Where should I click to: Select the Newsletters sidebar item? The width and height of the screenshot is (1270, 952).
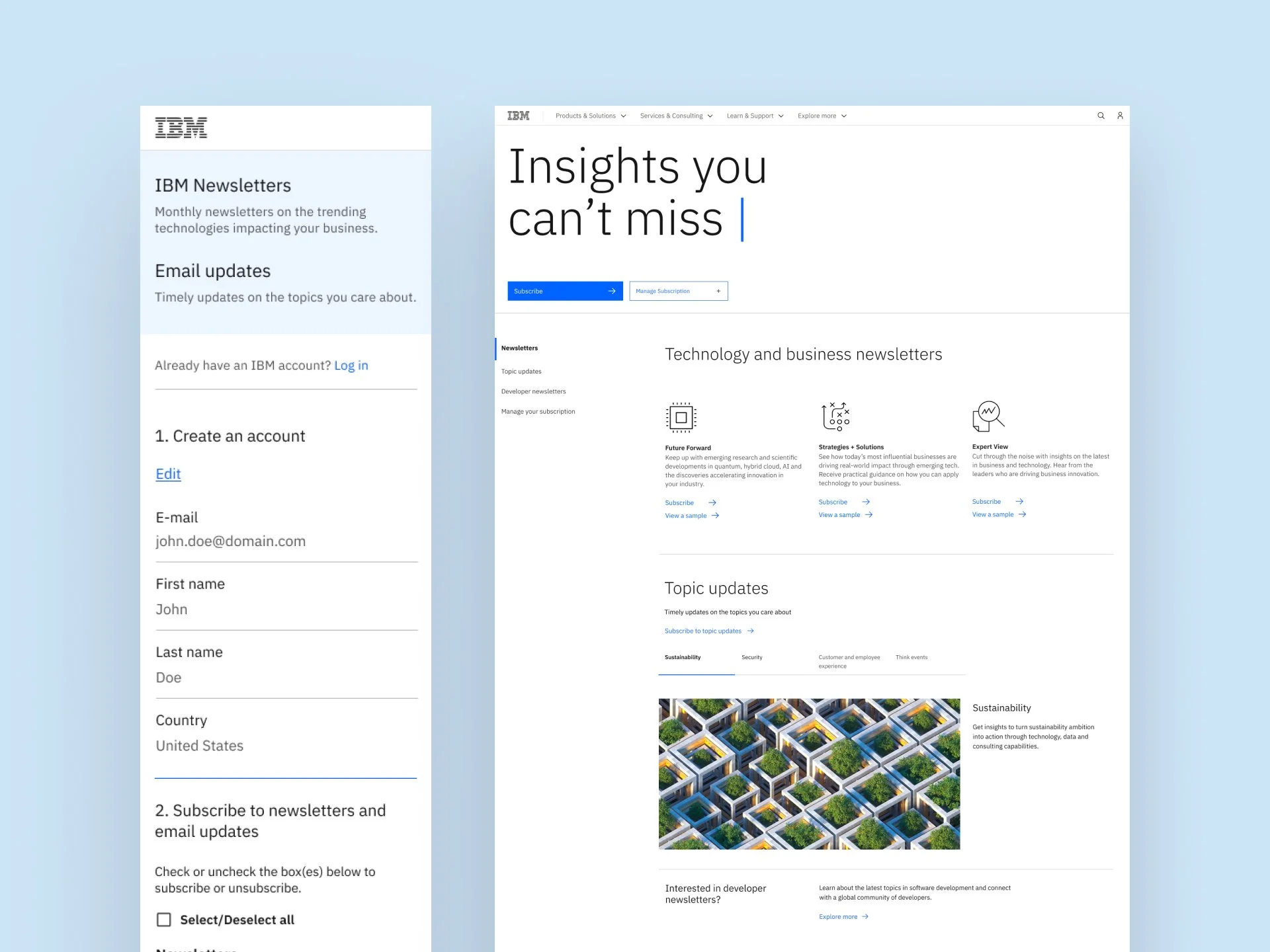click(519, 348)
